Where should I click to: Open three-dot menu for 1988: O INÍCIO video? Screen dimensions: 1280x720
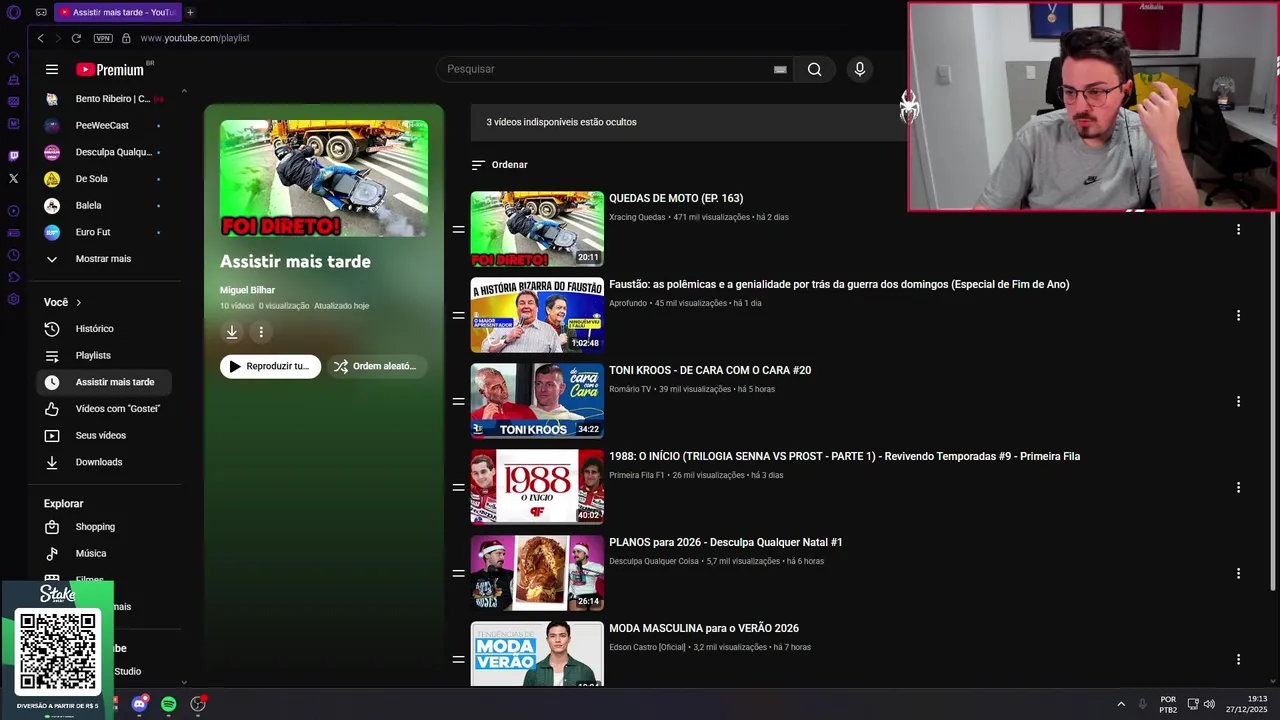tap(1238, 487)
